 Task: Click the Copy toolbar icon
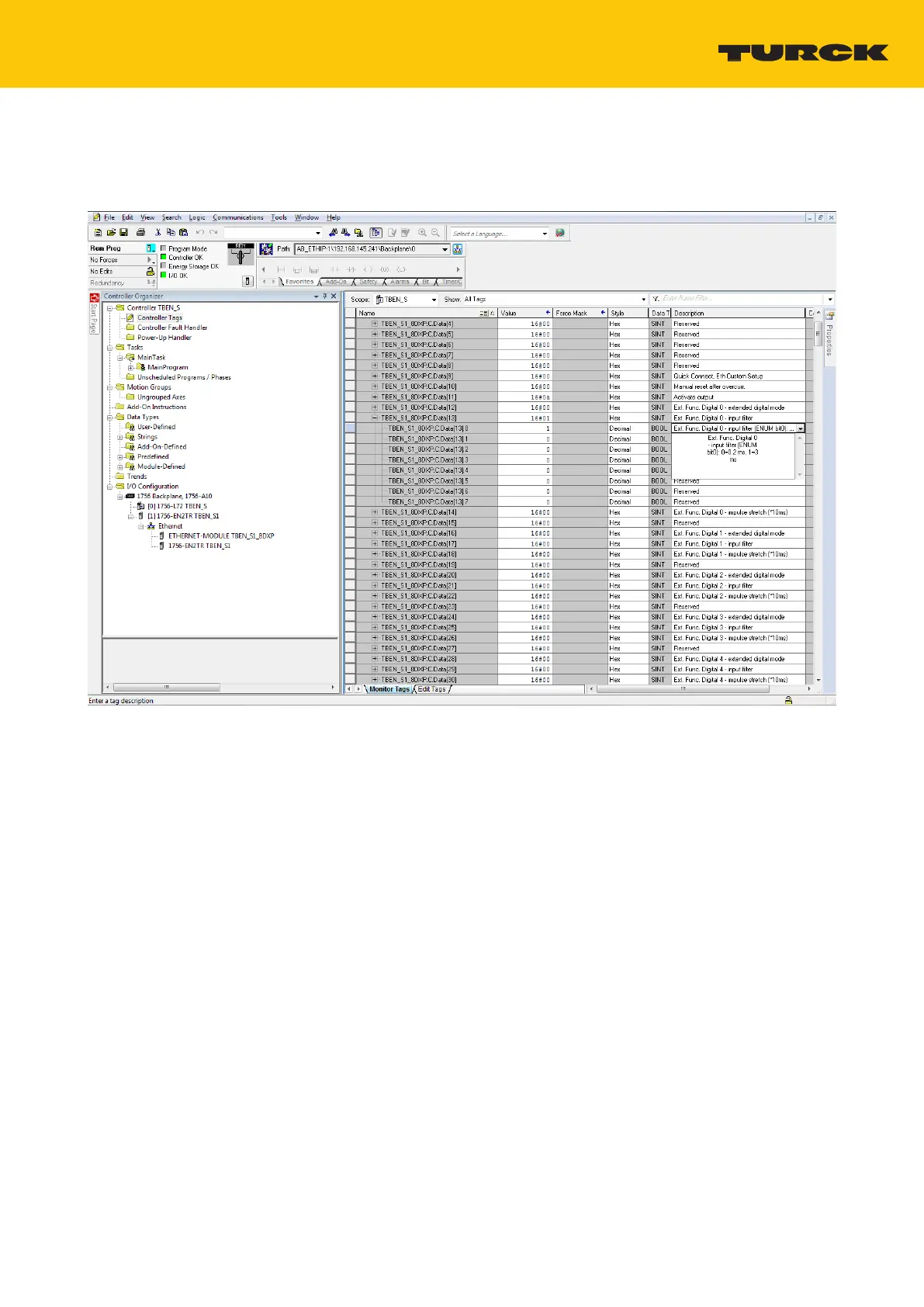(x=170, y=232)
